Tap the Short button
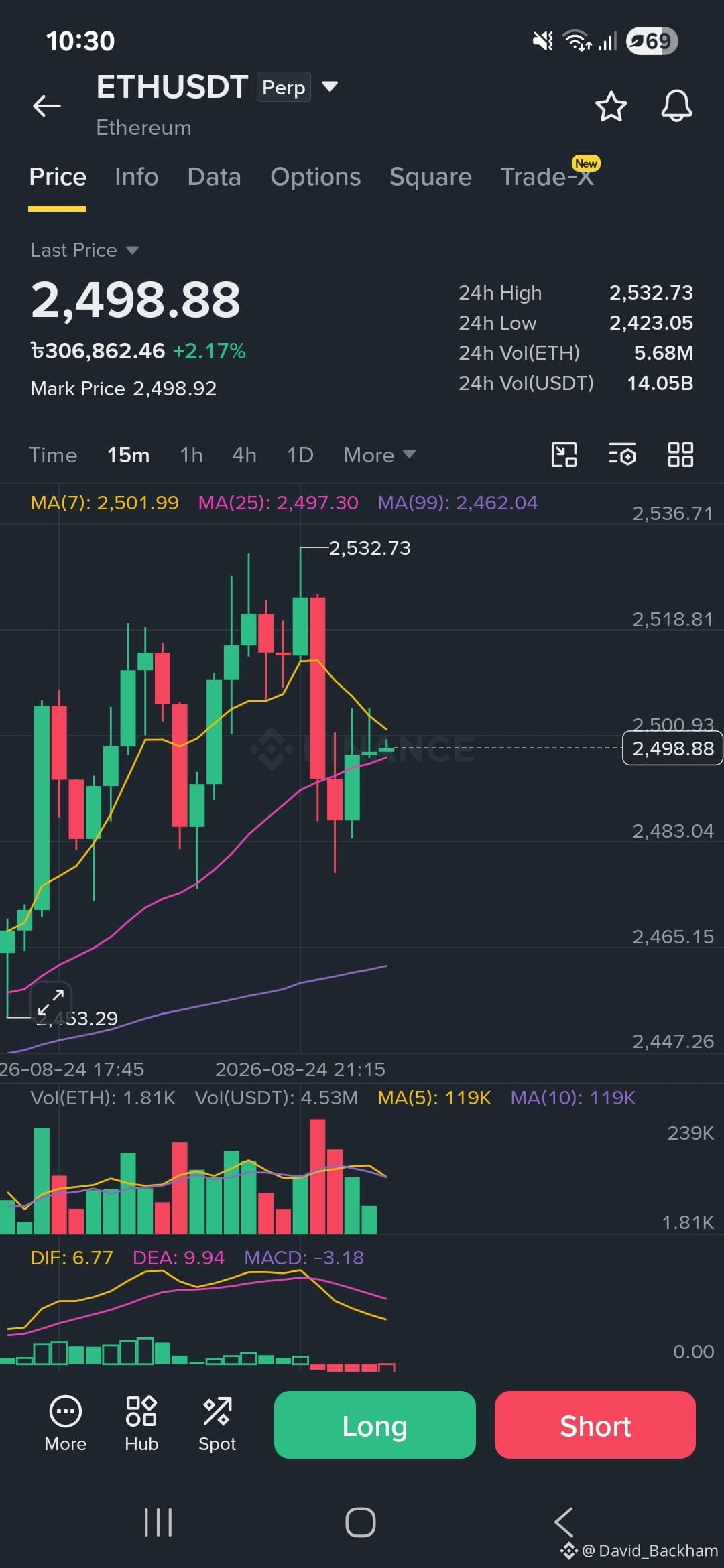Viewport: 724px width, 1568px height. (595, 1425)
